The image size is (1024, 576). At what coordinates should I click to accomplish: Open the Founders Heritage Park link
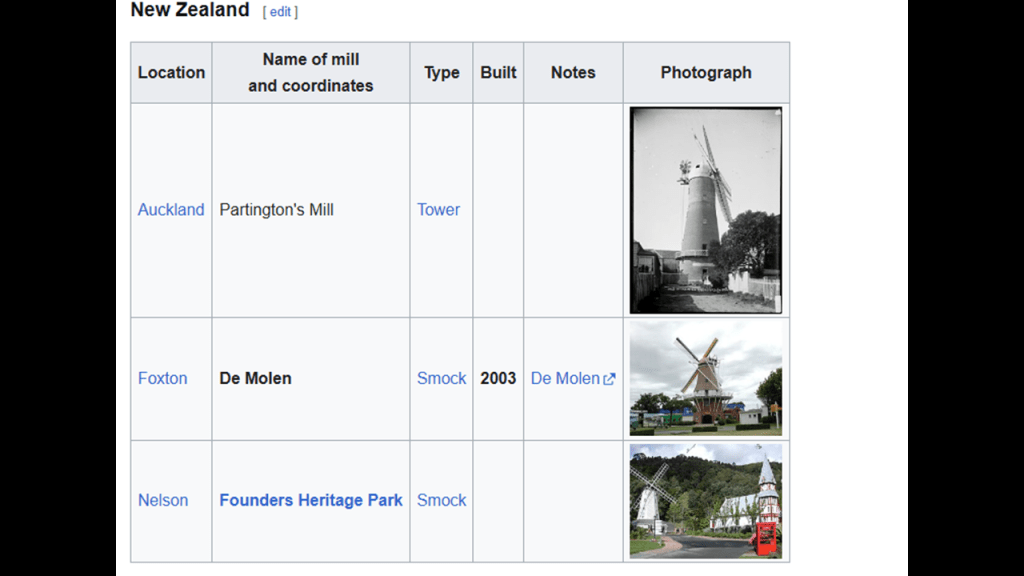pos(311,500)
